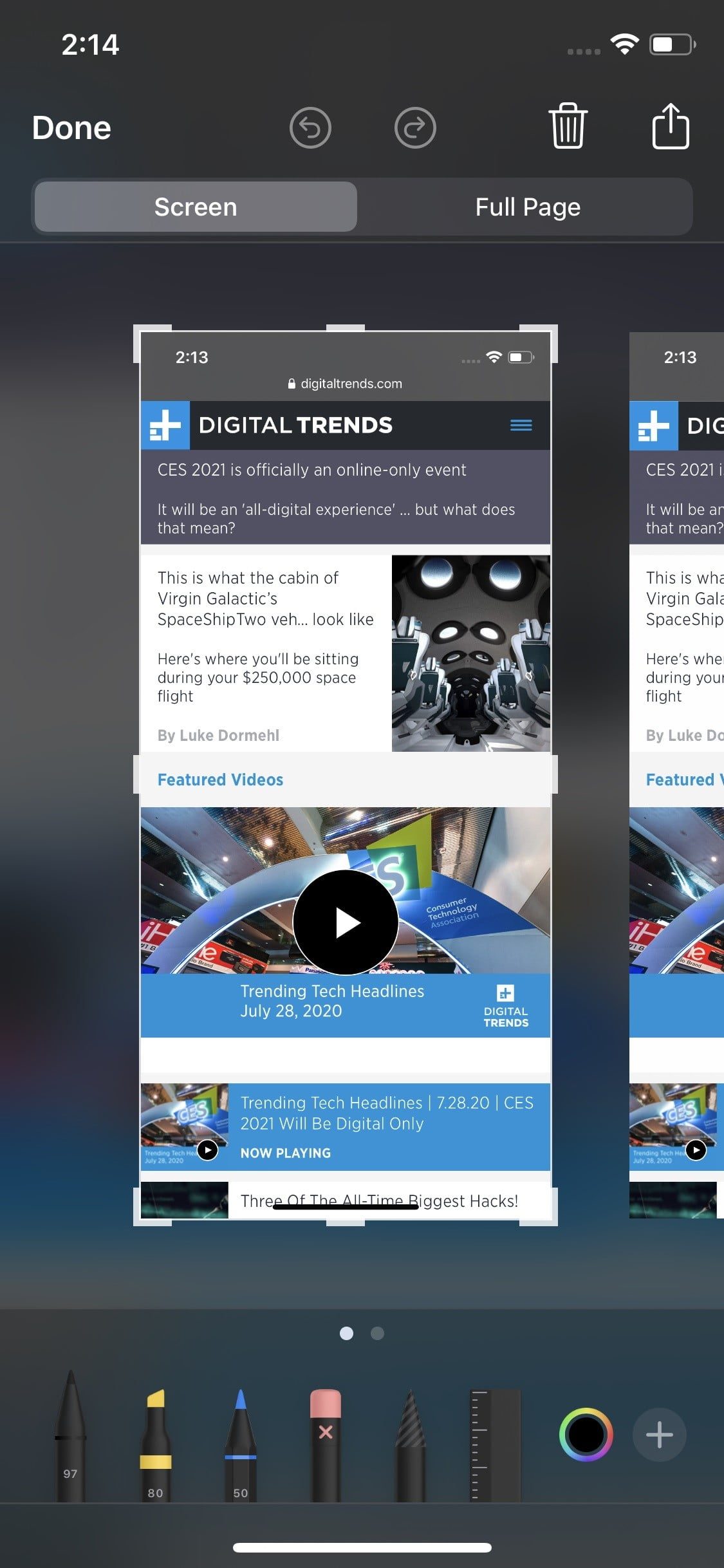The image size is (724, 1568).
Task: Switch to the Full Page tab
Action: point(527,207)
